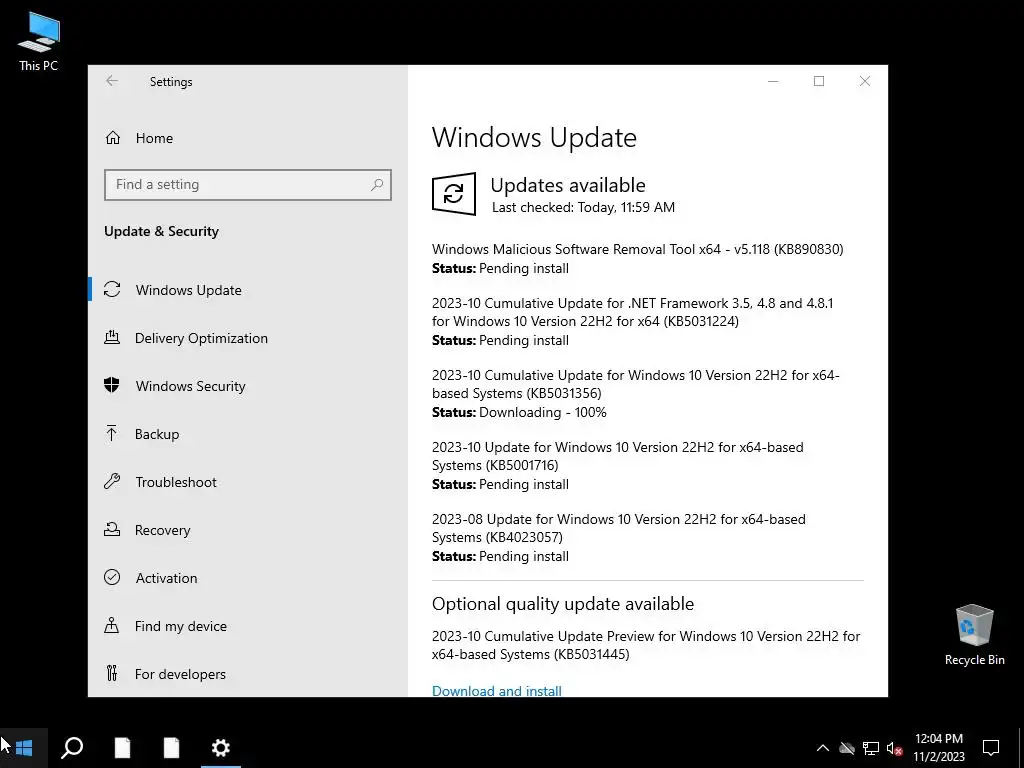Click the Updates available refresh icon
The width and height of the screenshot is (1024, 768).
[454, 194]
